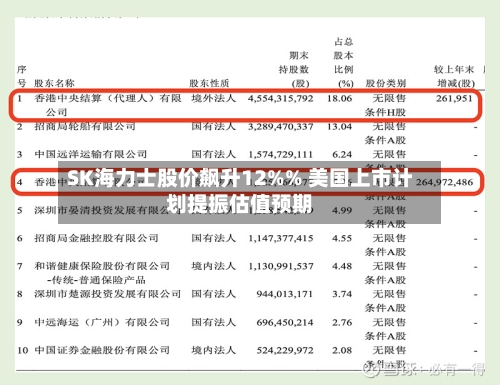This screenshot has height=385, width=500.
Task: Click 无限售条件A股 in the 招商局轮船 row
Action: point(386,133)
